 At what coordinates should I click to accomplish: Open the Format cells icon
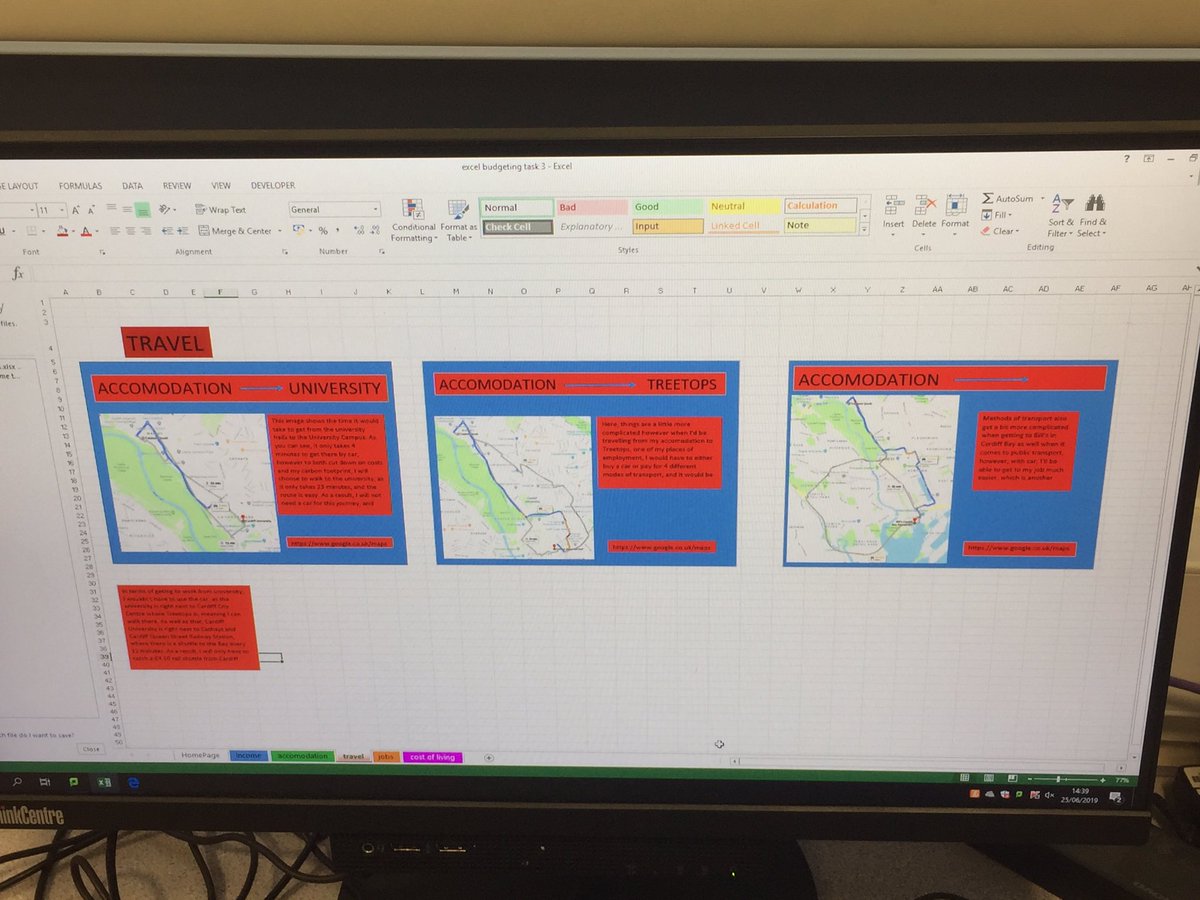pyautogui.click(x=955, y=204)
